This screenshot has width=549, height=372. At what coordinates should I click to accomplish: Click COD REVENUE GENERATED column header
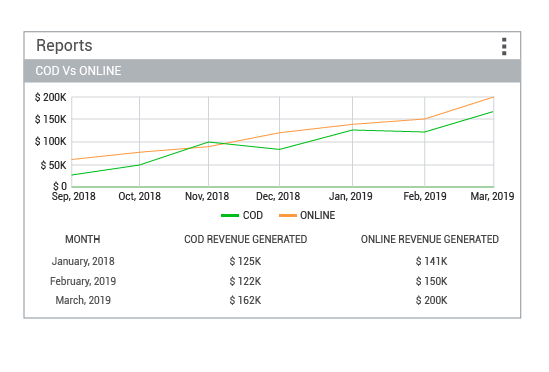pos(245,239)
